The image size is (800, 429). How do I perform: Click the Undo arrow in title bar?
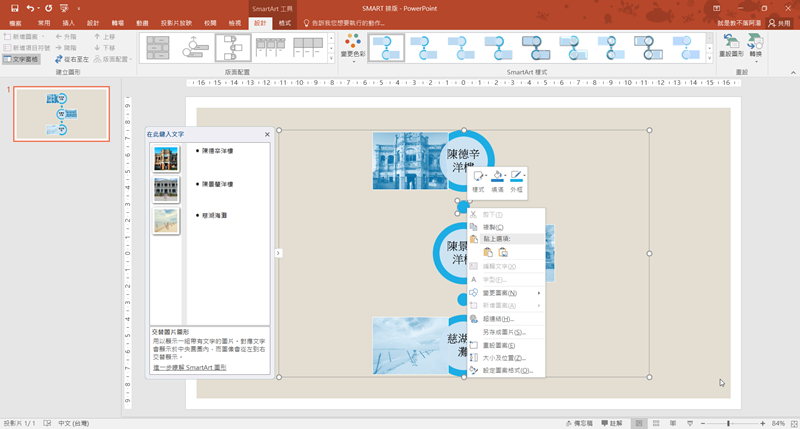[x=32, y=7]
